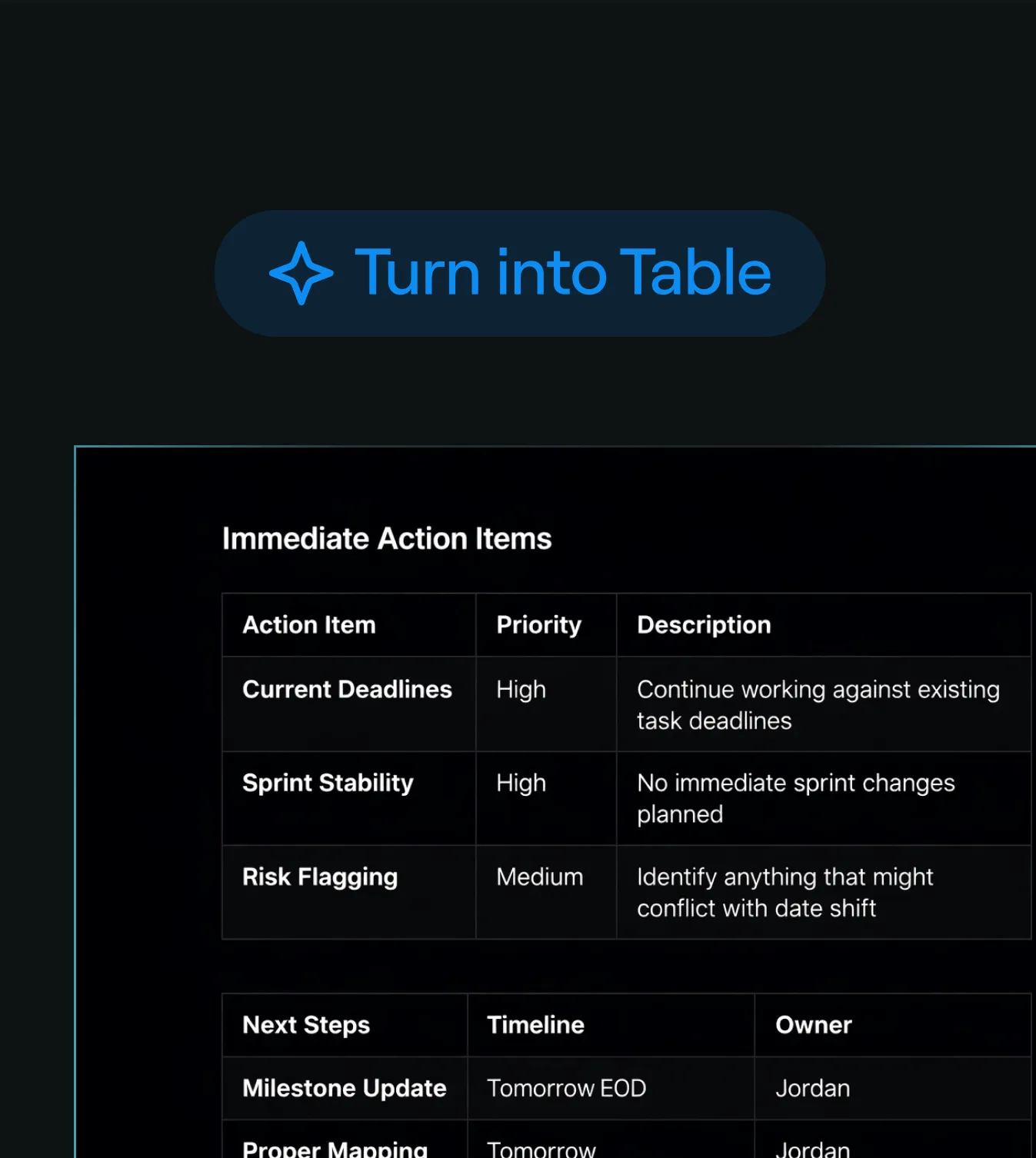Click the Description column header
Screen dimensions: 1036x1158
(824, 625)
